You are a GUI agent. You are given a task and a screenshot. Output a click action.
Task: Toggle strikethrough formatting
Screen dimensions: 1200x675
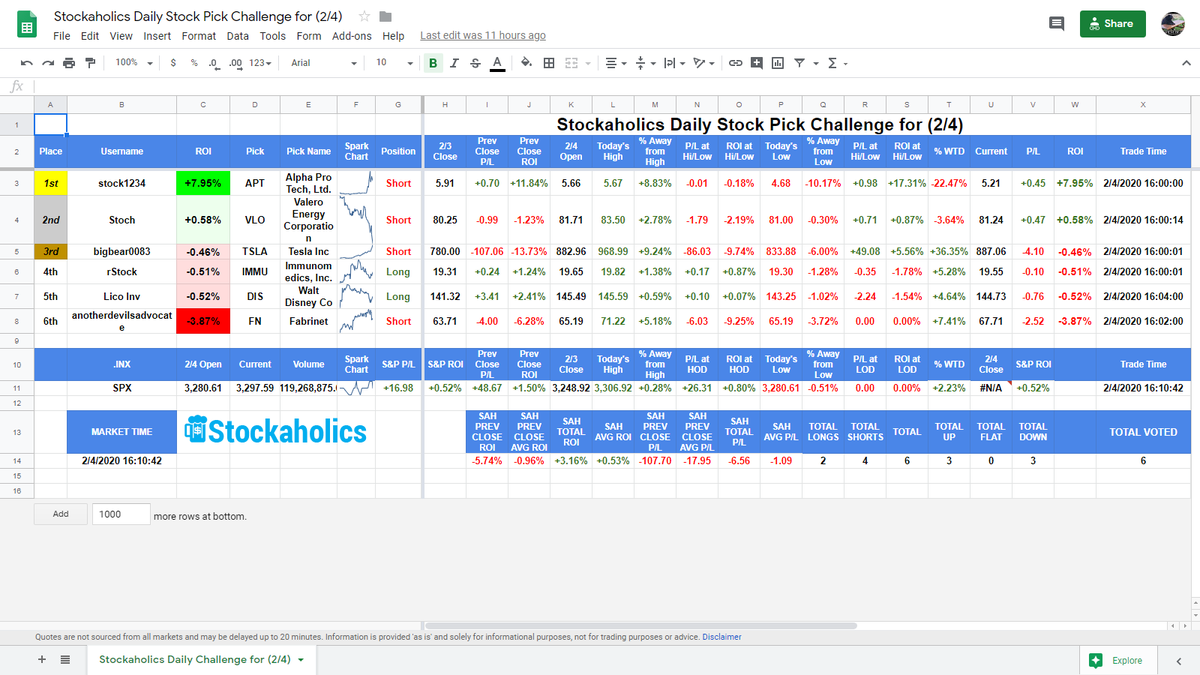(475, 63)
